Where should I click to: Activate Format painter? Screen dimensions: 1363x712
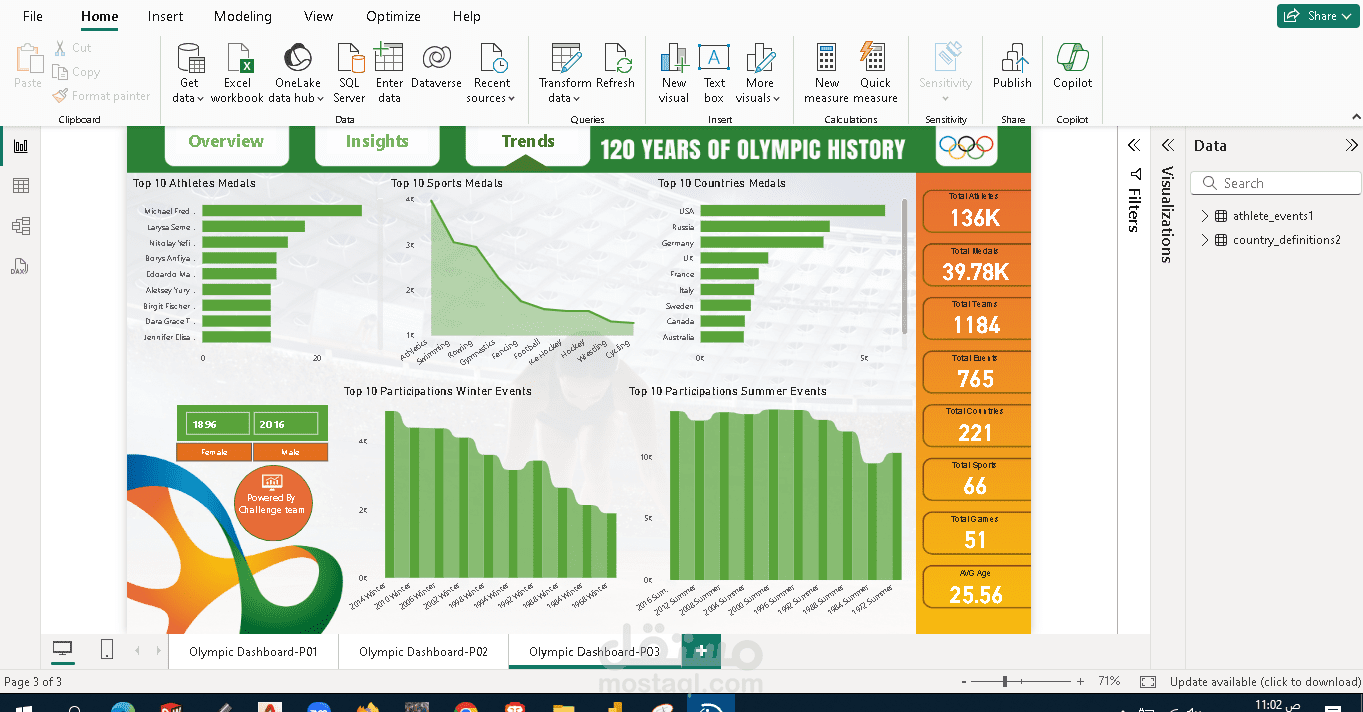click(x=101, y=96)
